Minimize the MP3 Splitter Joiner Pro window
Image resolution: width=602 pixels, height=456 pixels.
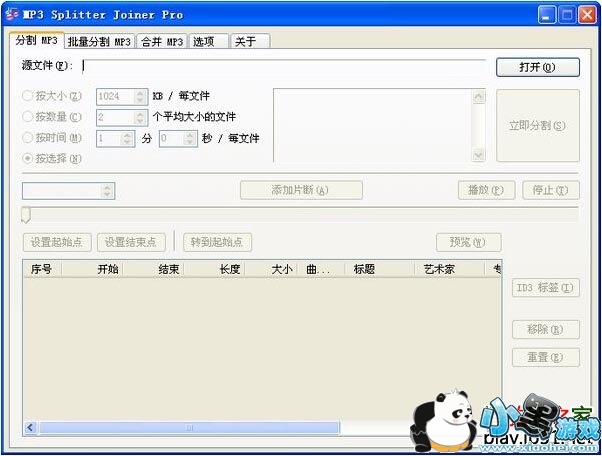[x=547, y=15]
